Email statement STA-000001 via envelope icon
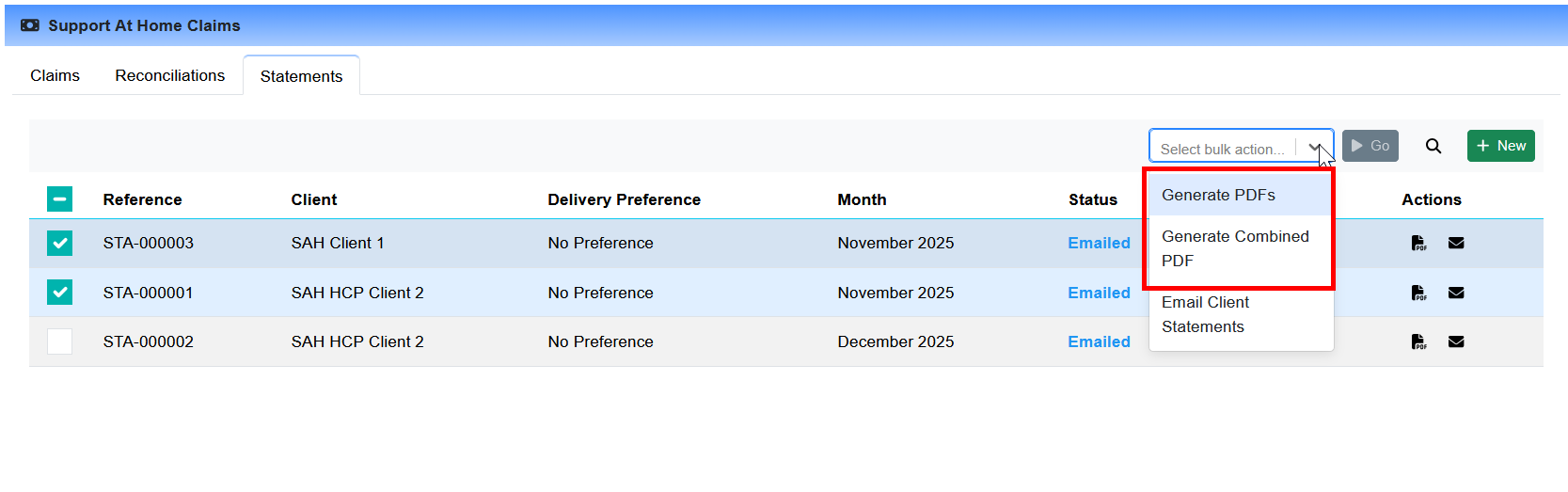Viewport: 1568px width, 492px height. [1456, 293]
